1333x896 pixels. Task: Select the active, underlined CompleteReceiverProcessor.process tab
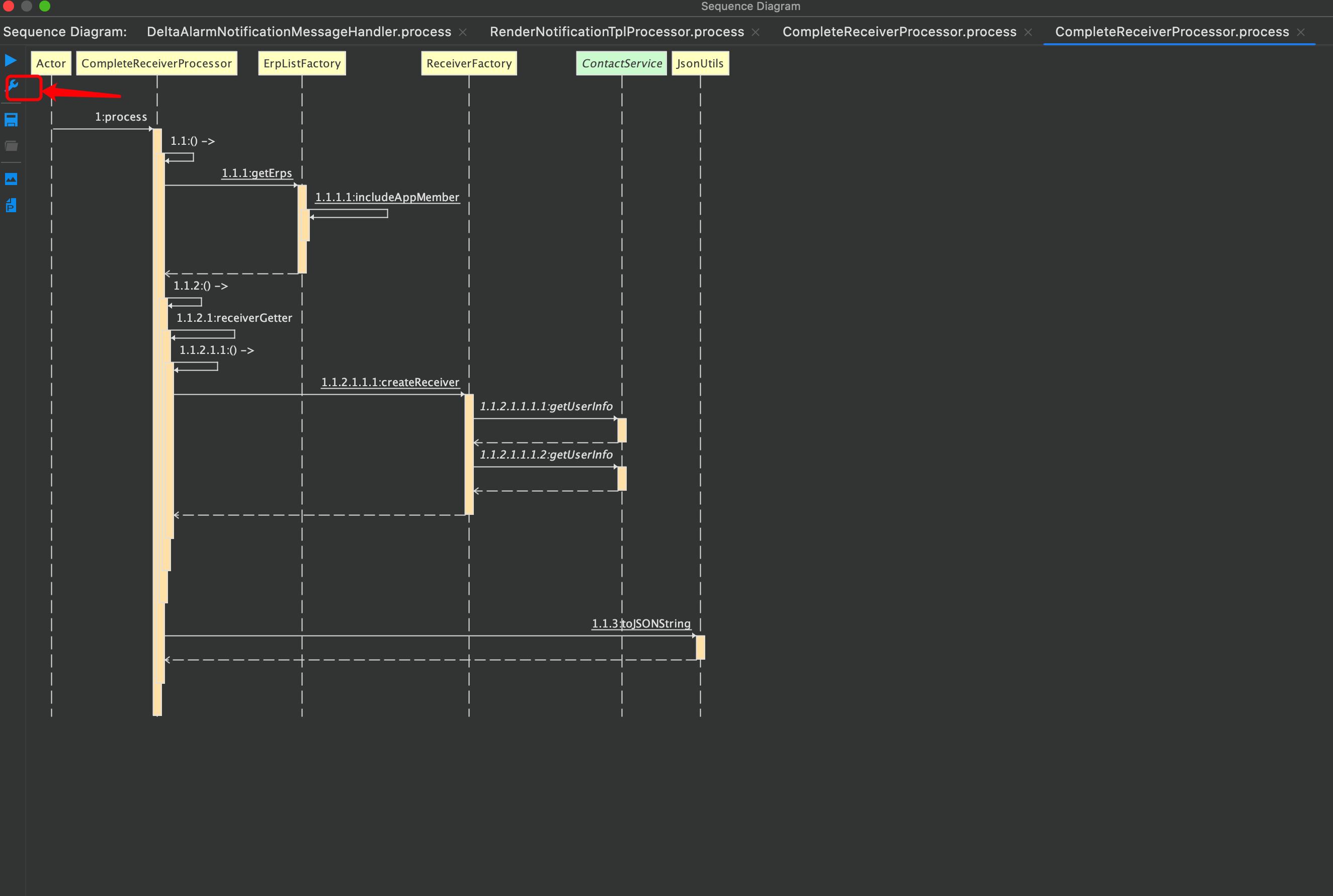pyautogui.click(x=1172, y=32)
